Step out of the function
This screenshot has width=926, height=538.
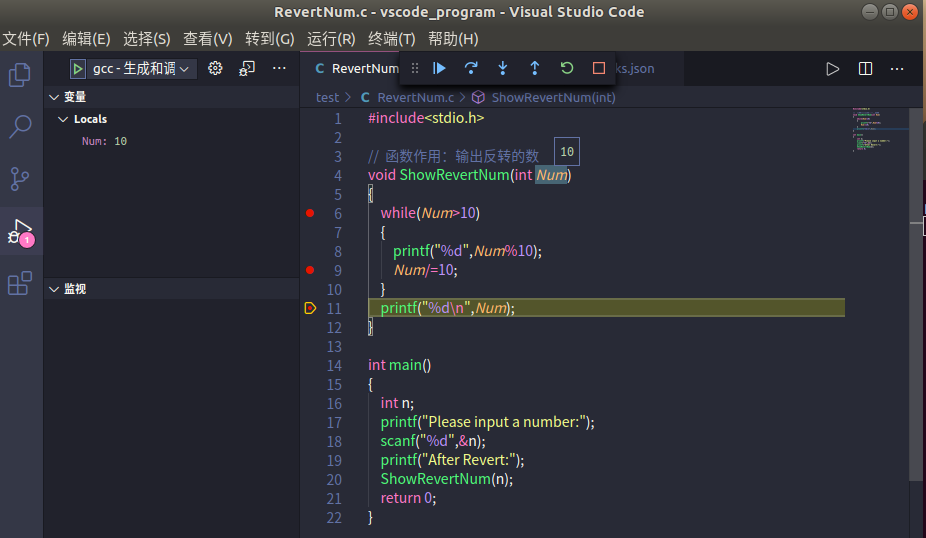534,69
